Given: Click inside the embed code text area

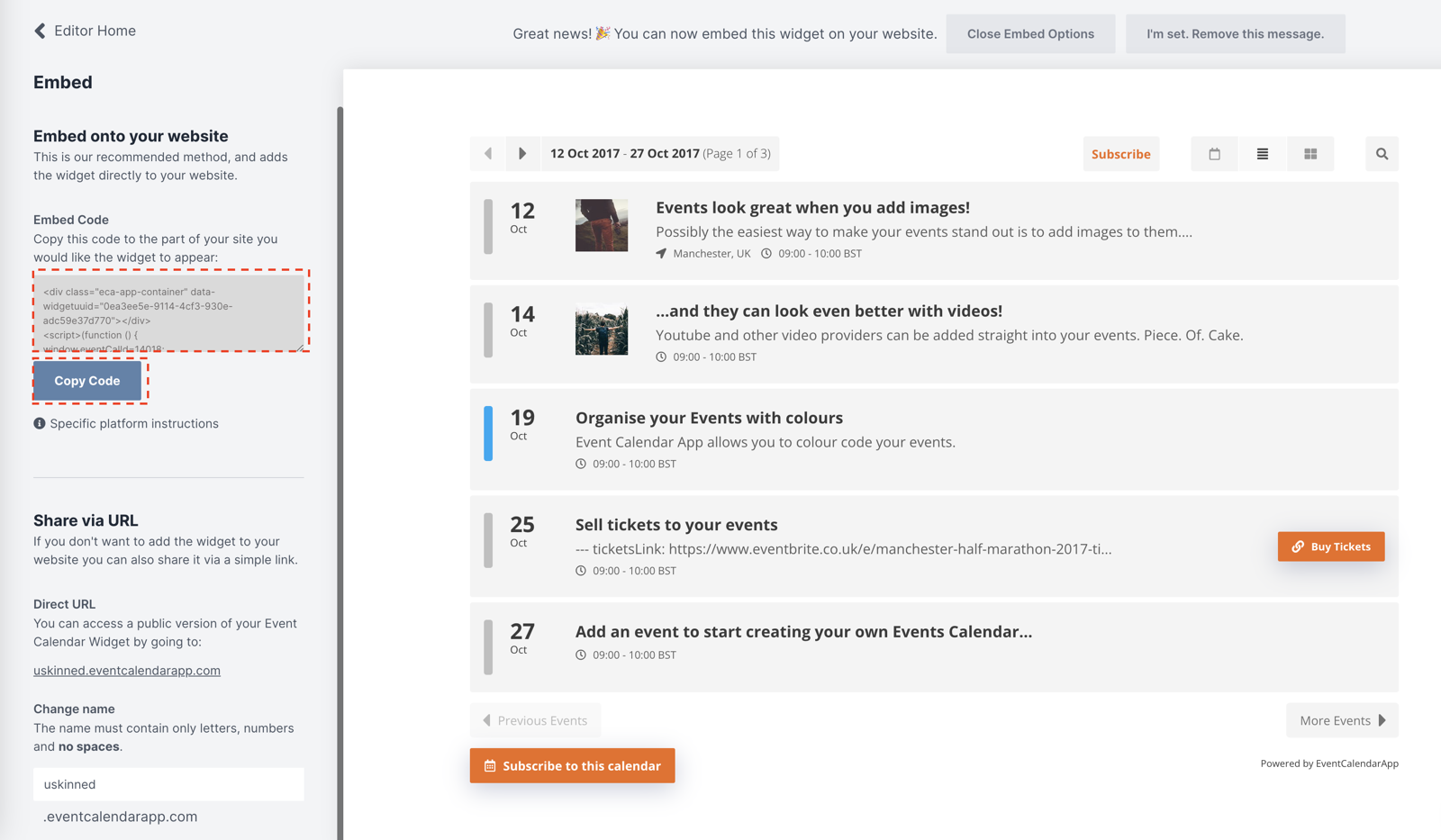Looking at the screenshot, I should pos(169,312).
